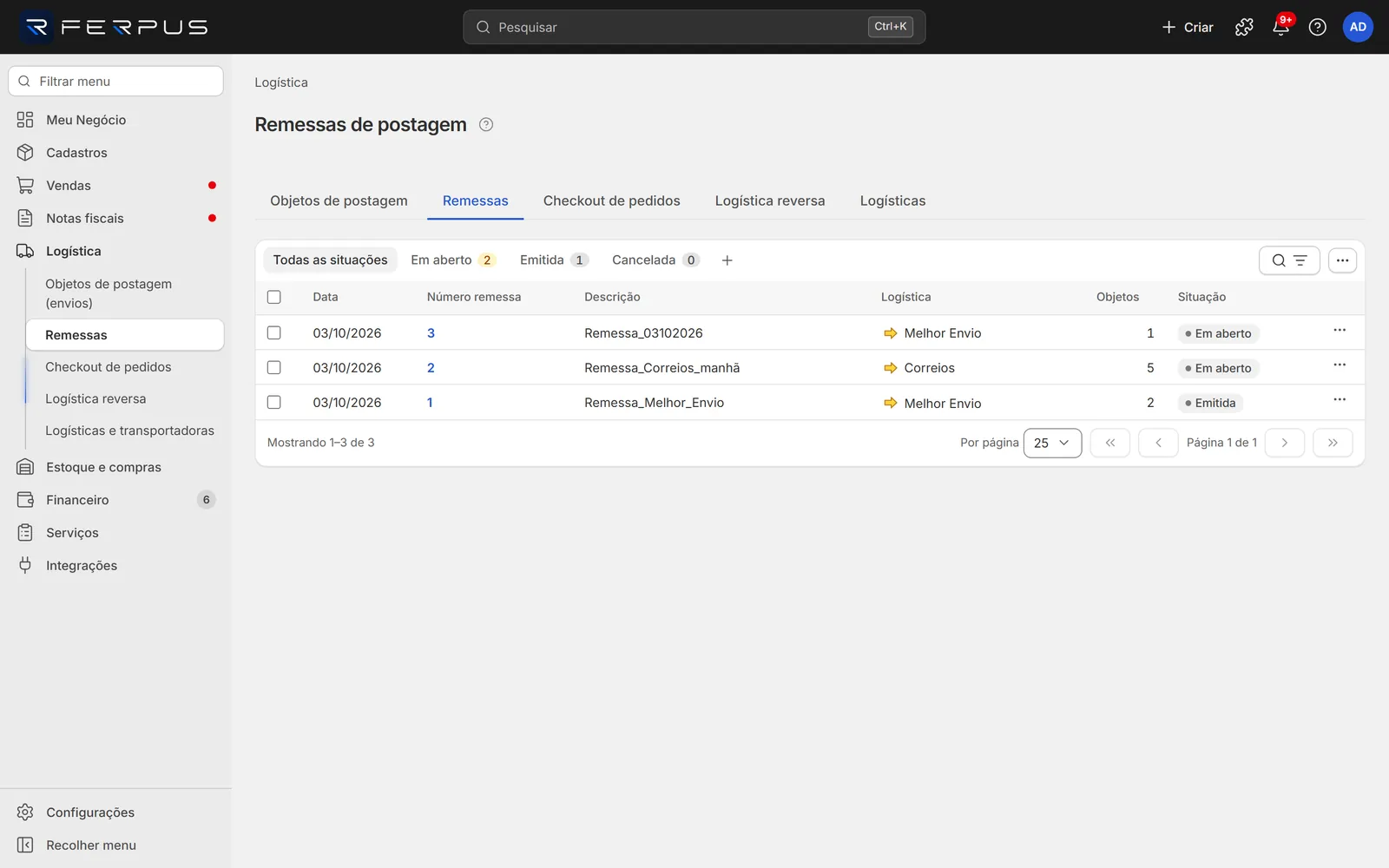This screenshot has height=868, width=1389.
Task: Go to the next page
Action: pyautogui.click(x=1285, y=443)
